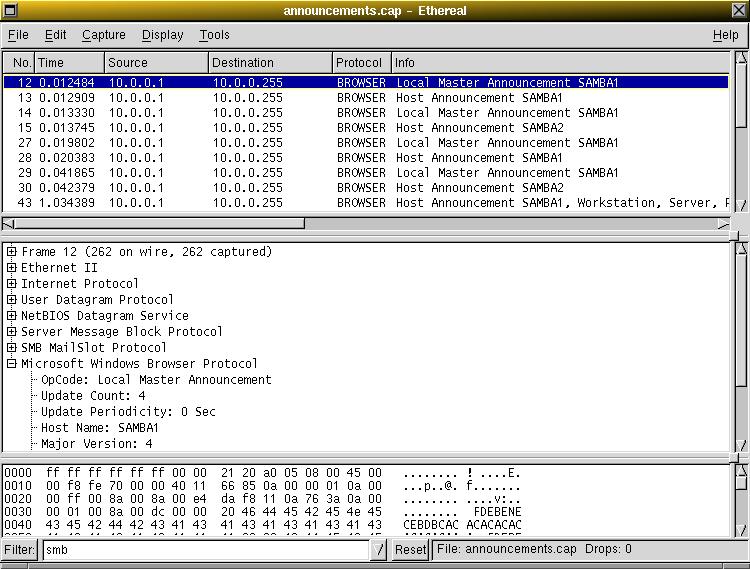
Task: Click the packet list horizontal scrollbar thumb
Action: coord(160,224)
